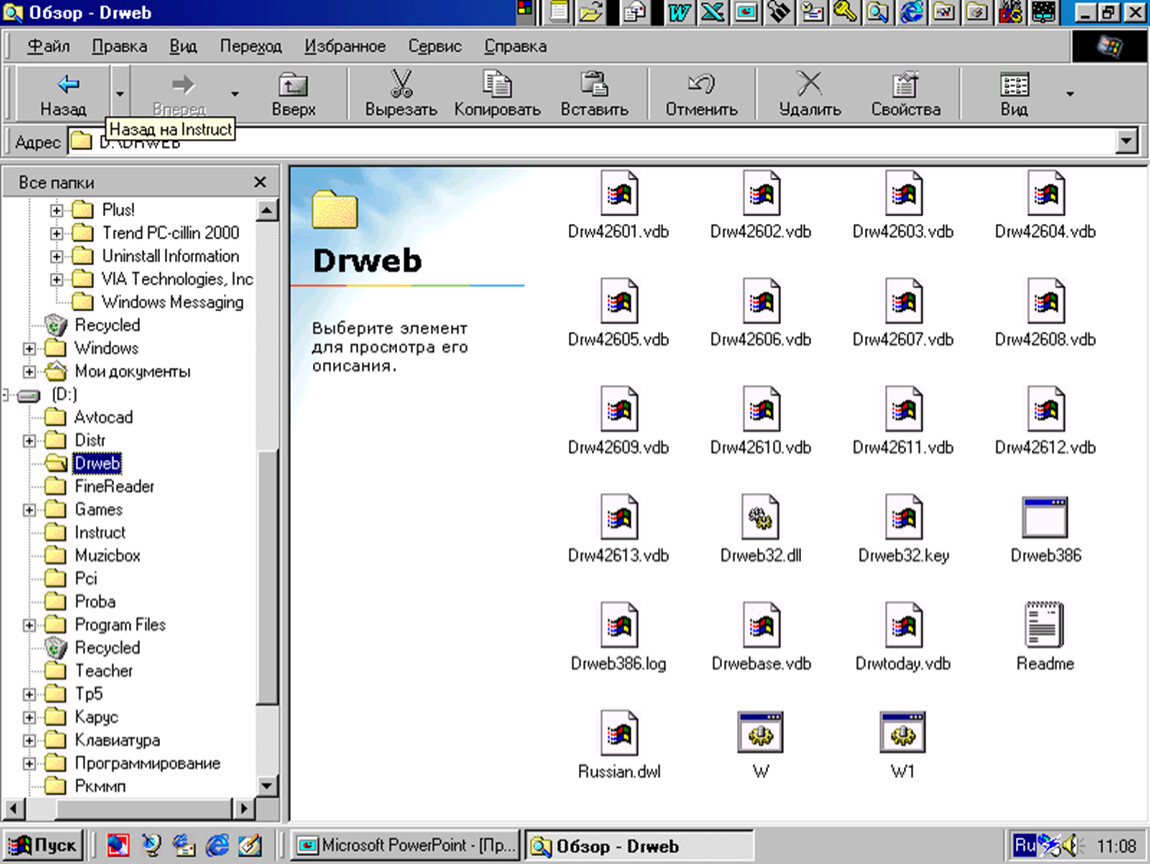Switch to Microsoft PowerPoint taskbar button
1150x864 pixels.
pyautogui.click(x=406, y=846)
